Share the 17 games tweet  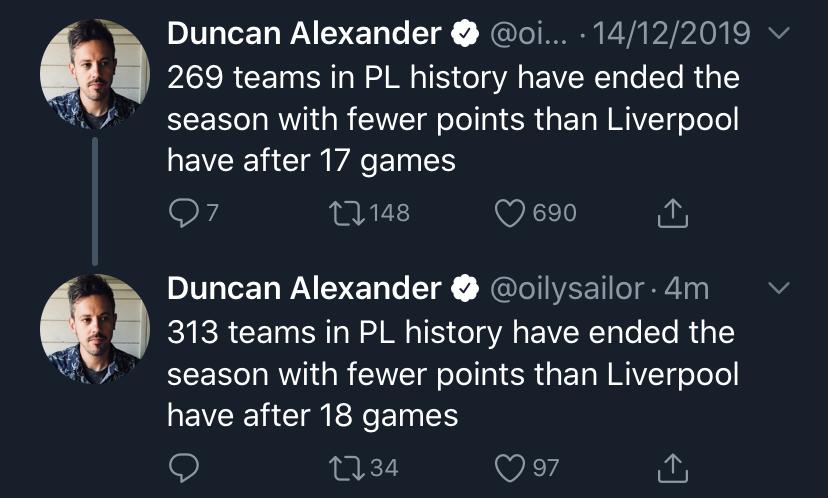tap(674, 211)
